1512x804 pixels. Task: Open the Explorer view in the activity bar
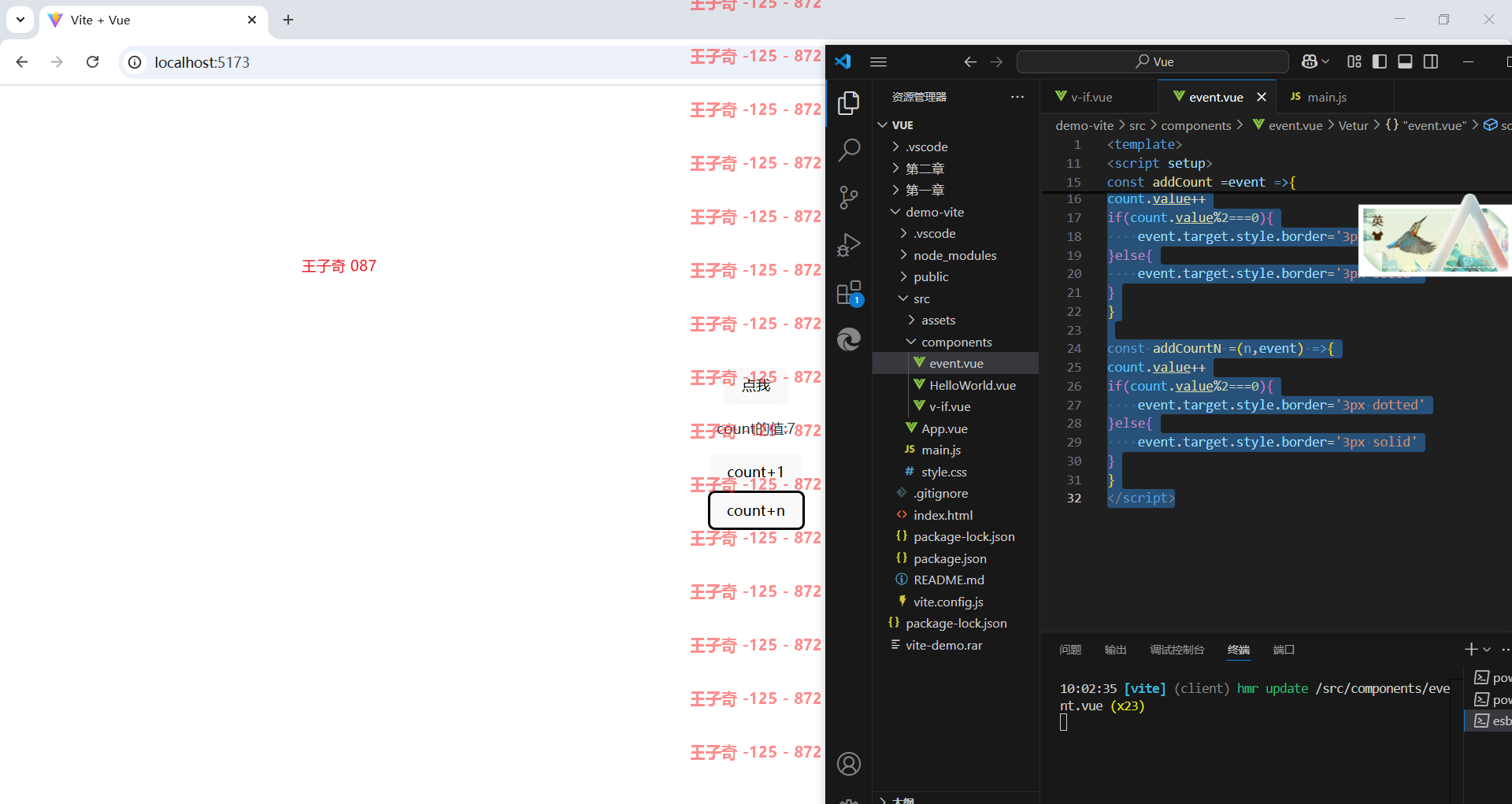point(849,103)
